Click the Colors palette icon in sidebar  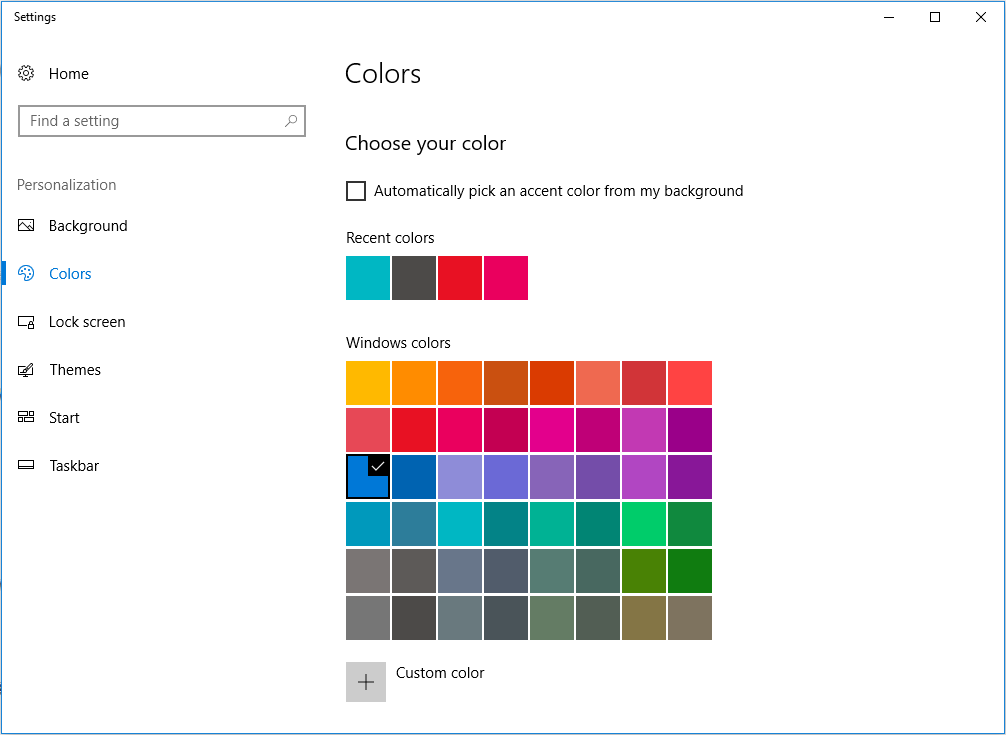pyautogui.click(x=27, y=274)
